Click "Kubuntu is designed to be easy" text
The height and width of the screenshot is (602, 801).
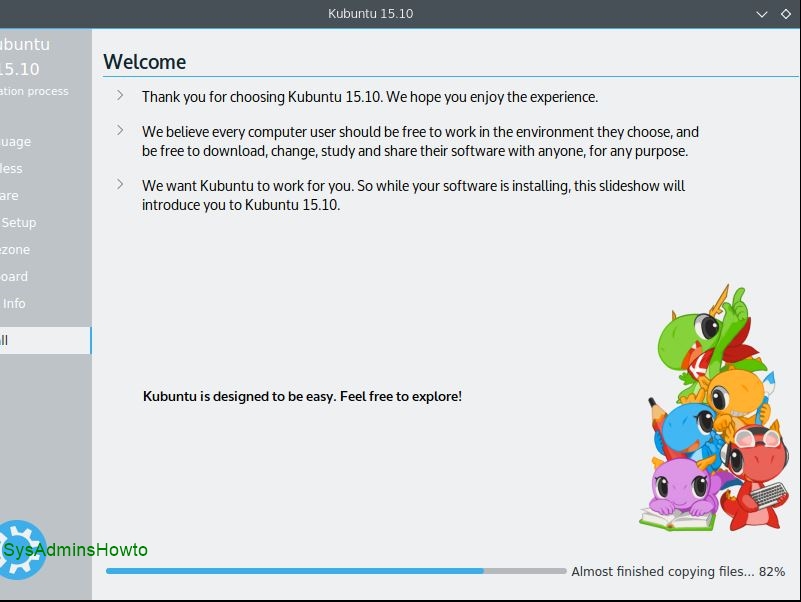pos(302,396)
